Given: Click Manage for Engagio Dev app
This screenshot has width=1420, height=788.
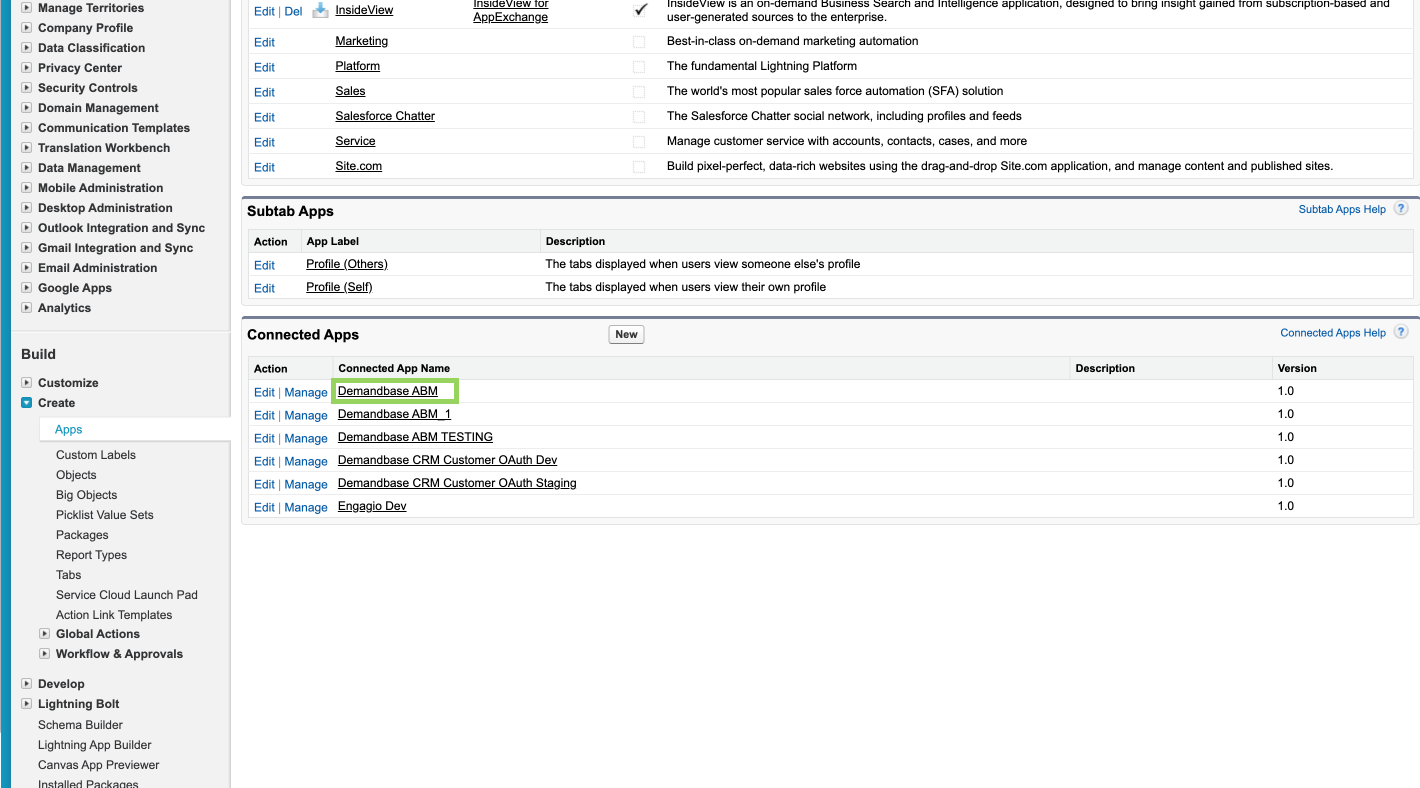Looking at the screenshot, I should click(305, 507).
